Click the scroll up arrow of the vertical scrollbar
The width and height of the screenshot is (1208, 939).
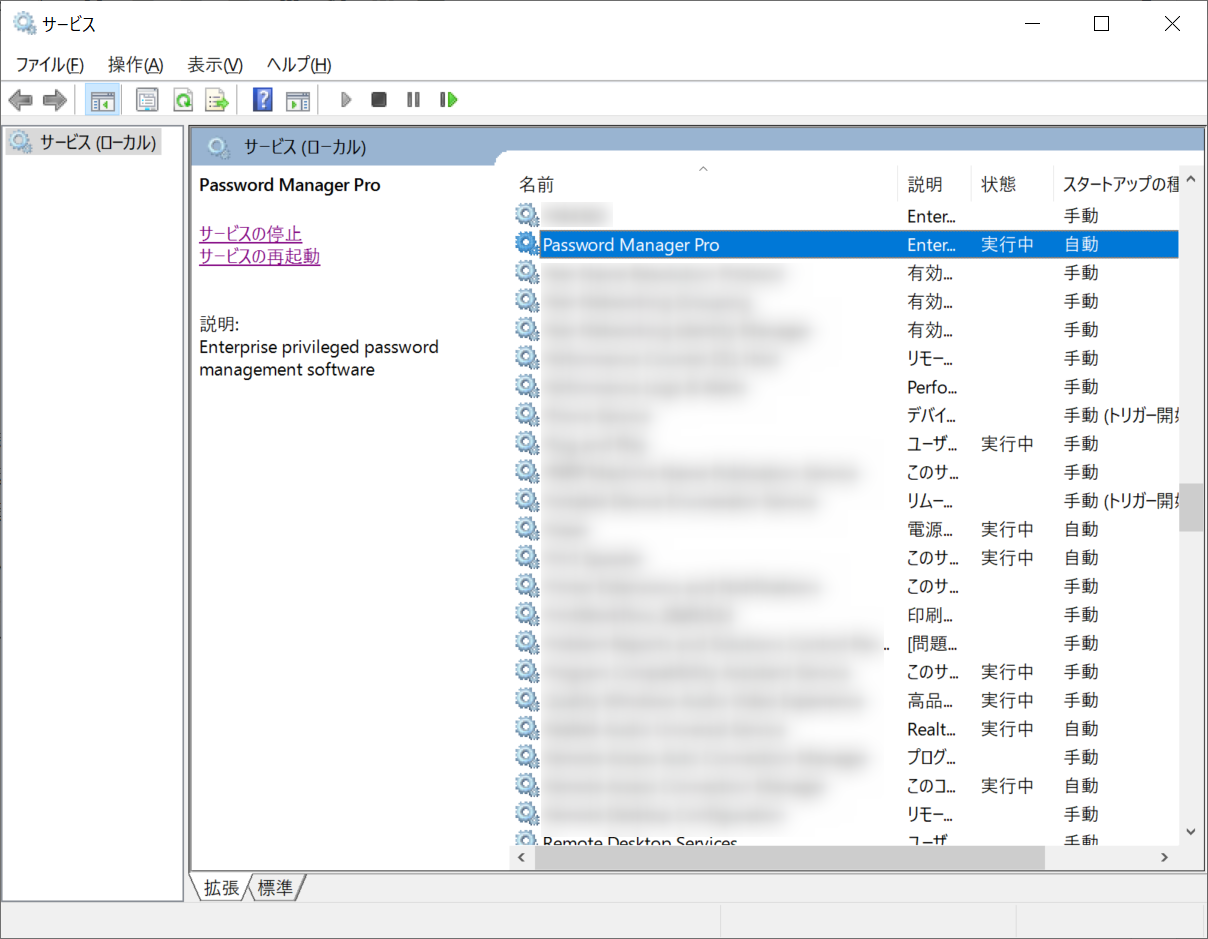pyautogui.click(x=1191, y=182)
